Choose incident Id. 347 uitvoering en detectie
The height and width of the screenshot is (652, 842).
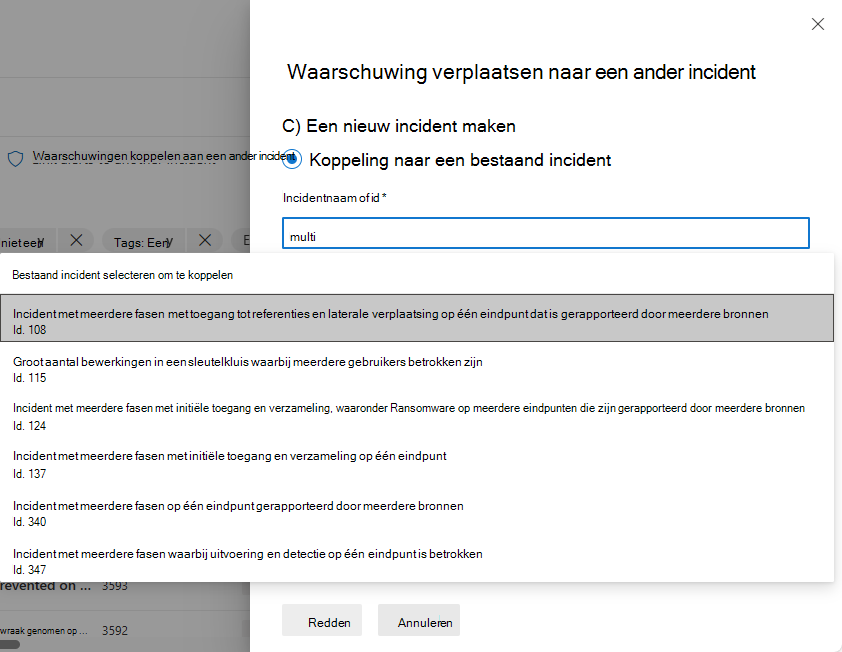click(417, 561)
